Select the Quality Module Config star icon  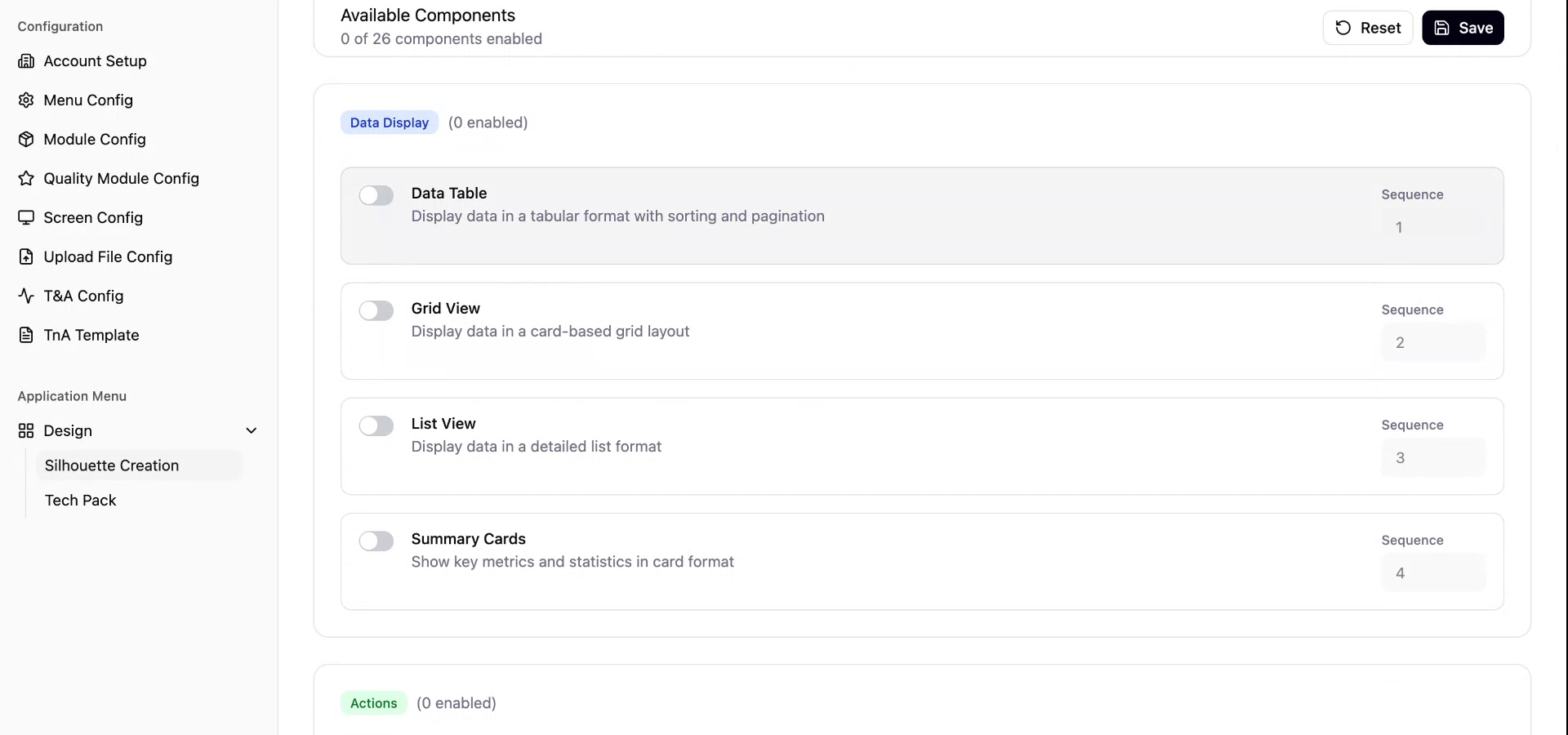coord(27,178)
